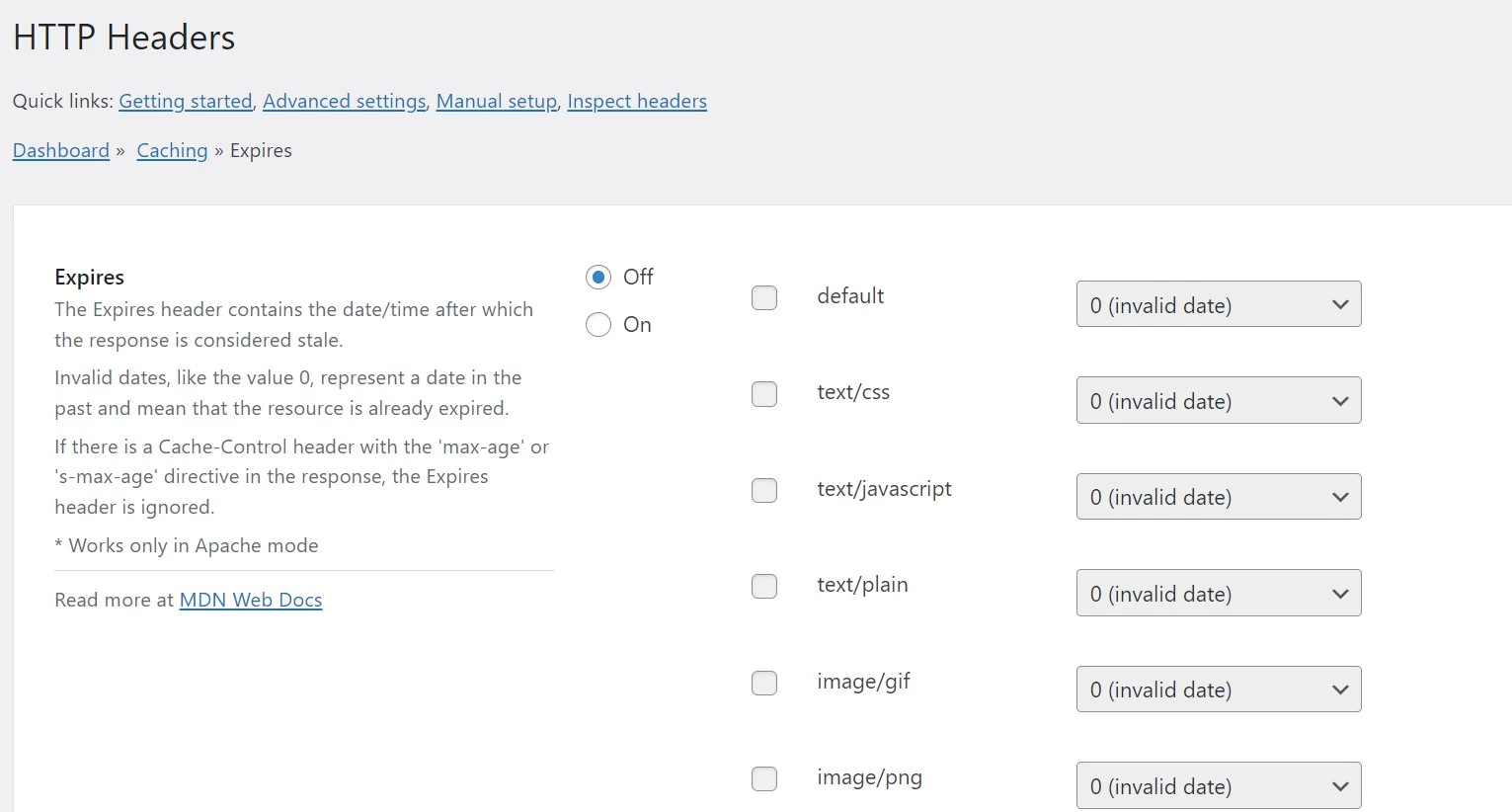Image resolution: width=1512 pixels, height=812 pixels.
Task: Select the Off radio button for Expires
Action: tap(598, 278)
